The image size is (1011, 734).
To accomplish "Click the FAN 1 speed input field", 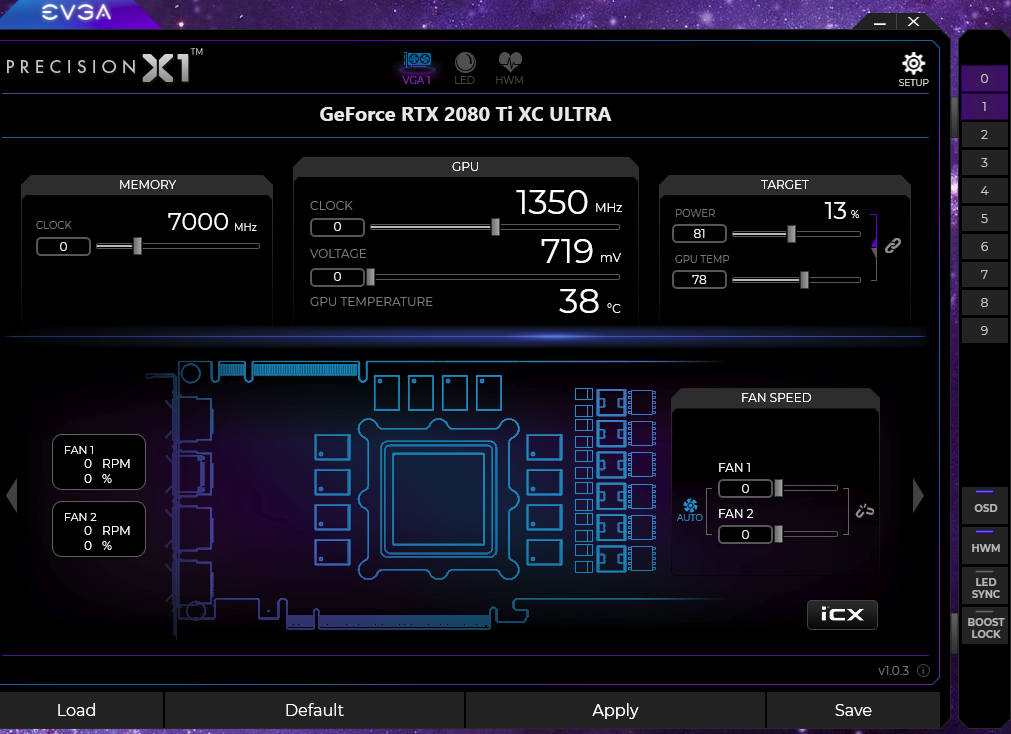I will [745, 488].
